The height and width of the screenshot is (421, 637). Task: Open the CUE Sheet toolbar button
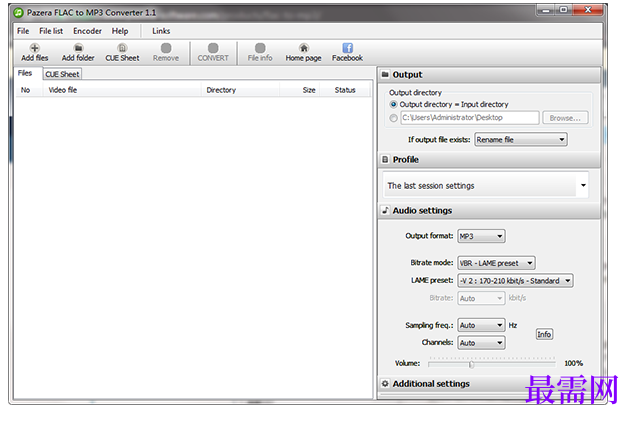[x=122, y=52]
